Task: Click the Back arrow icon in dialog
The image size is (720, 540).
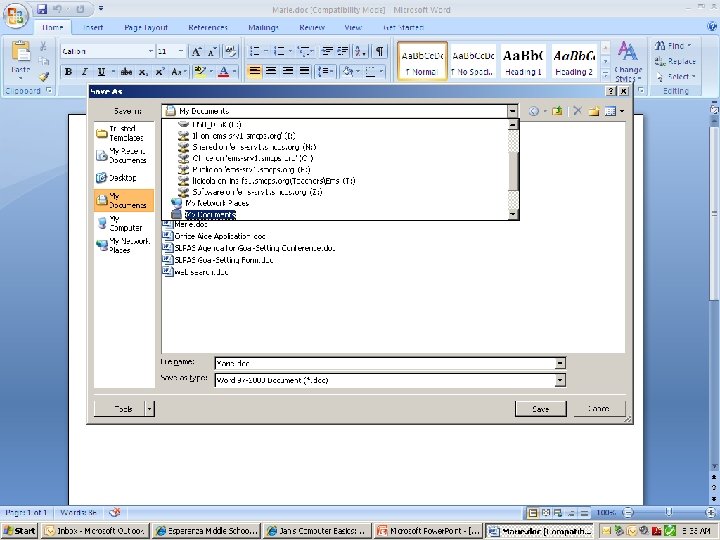Action: tap(534, 111)
